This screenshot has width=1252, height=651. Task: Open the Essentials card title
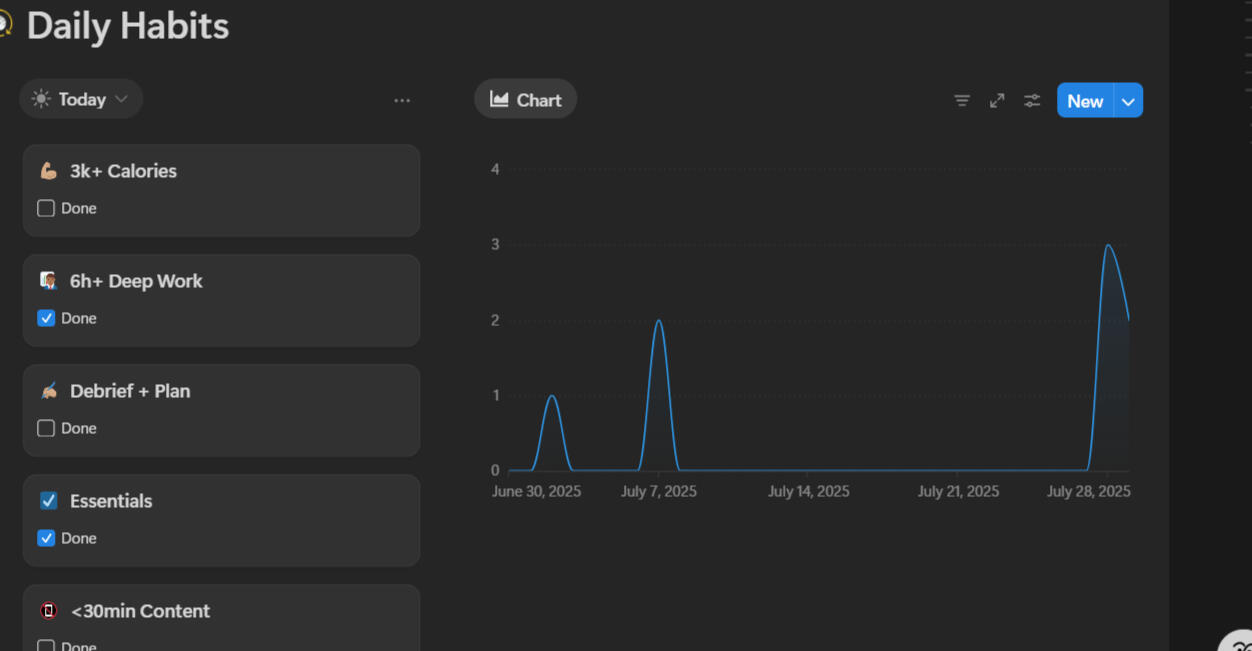click(x=111, y=501)
